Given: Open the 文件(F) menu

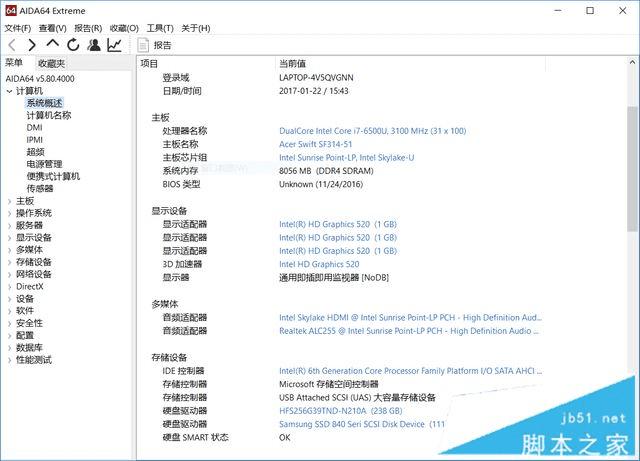Looking at the screenshot, I should pos(18,28).
